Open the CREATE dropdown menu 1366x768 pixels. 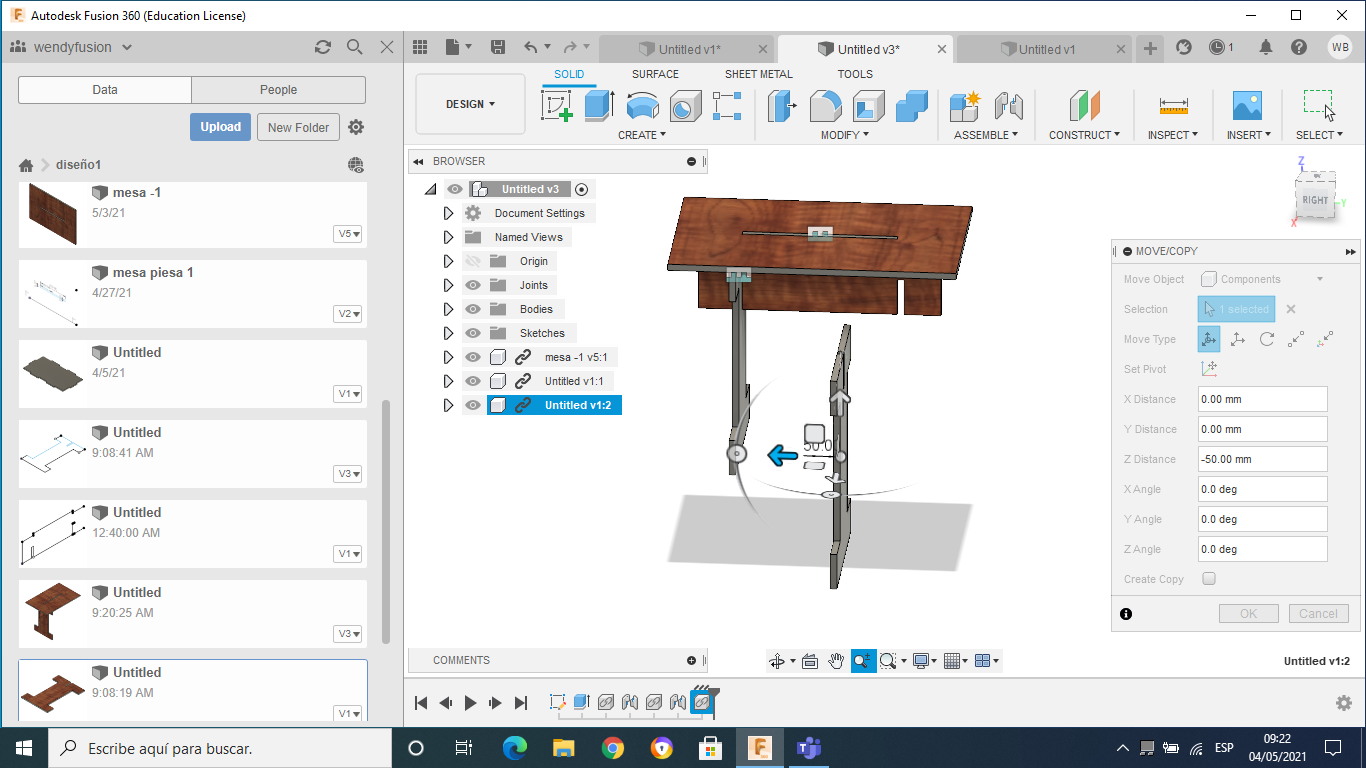641,135
